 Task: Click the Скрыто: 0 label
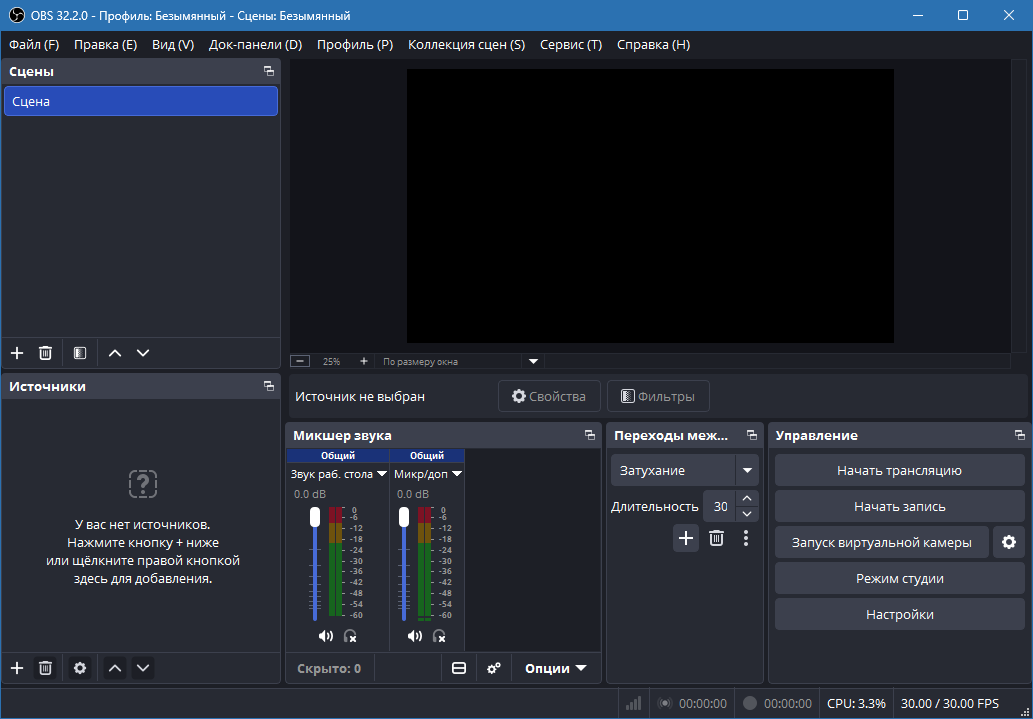(x=329, y=668)
